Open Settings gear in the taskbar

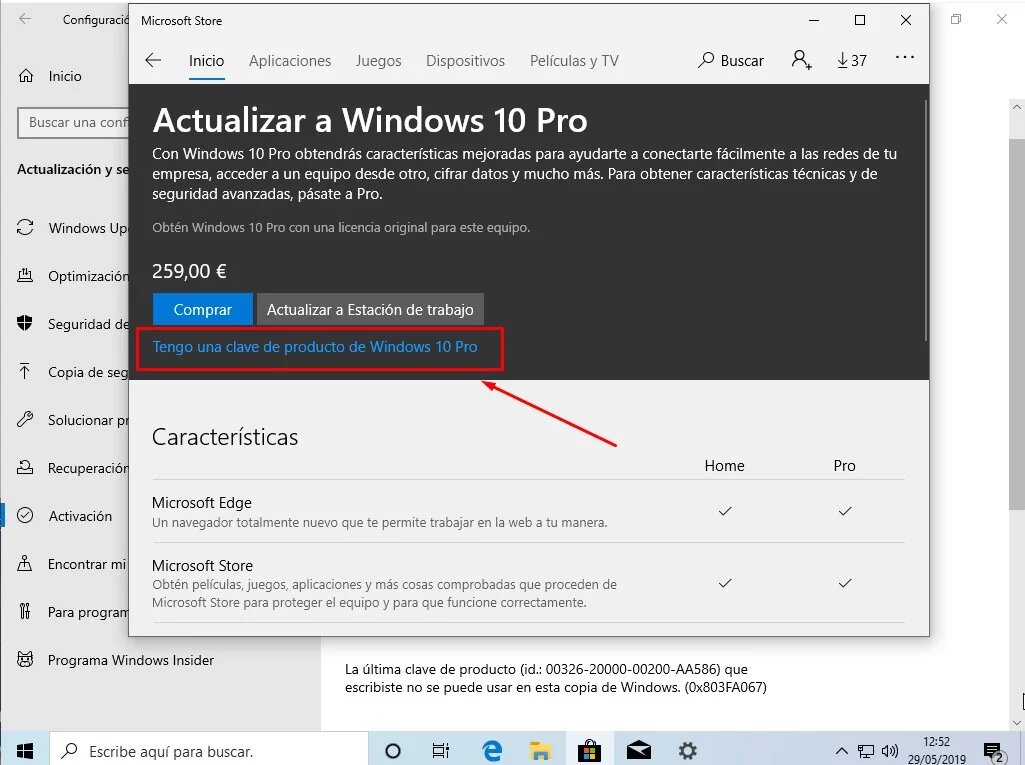(687, 751)
